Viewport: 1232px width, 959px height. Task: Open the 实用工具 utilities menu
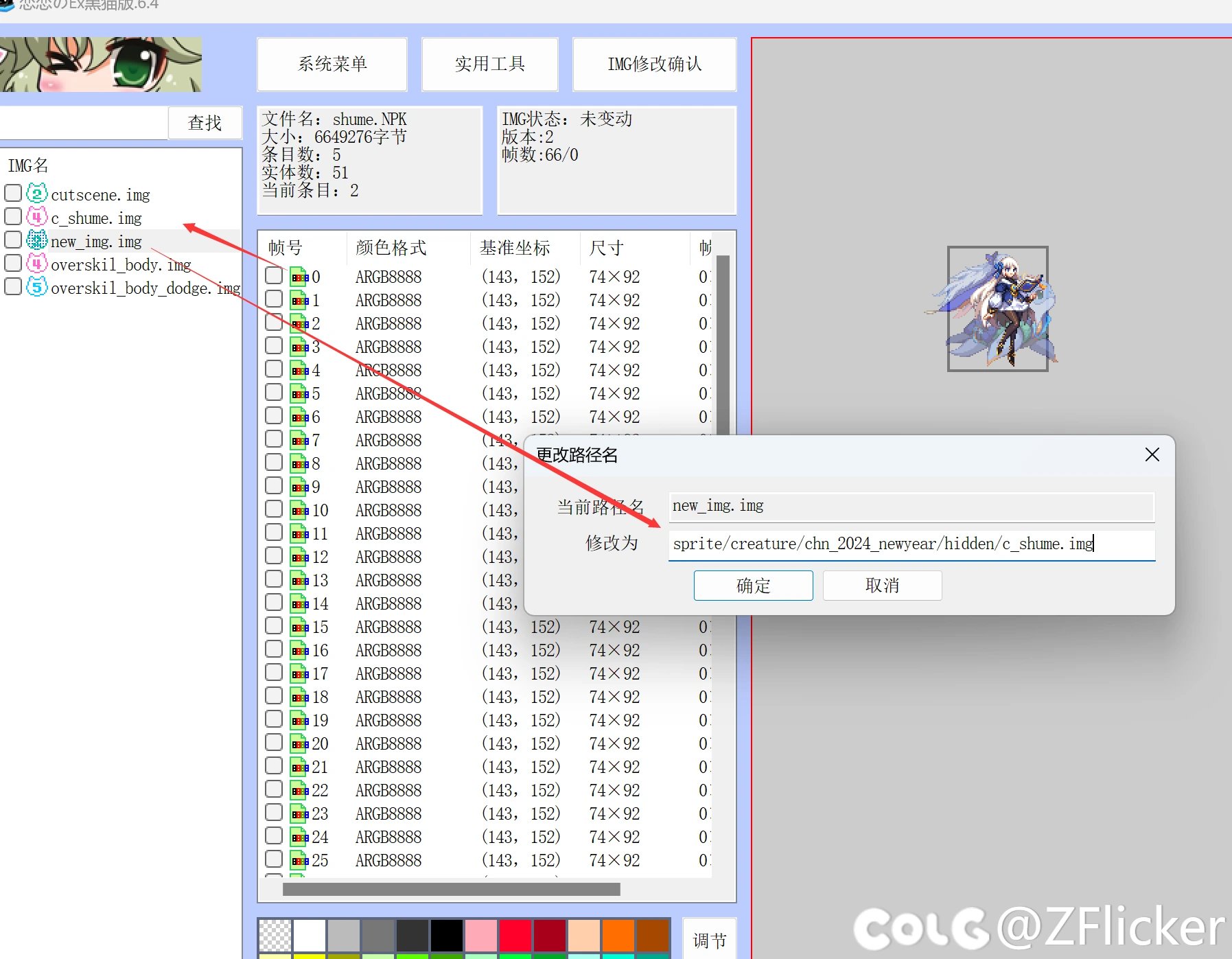click(x=490, y=64)
